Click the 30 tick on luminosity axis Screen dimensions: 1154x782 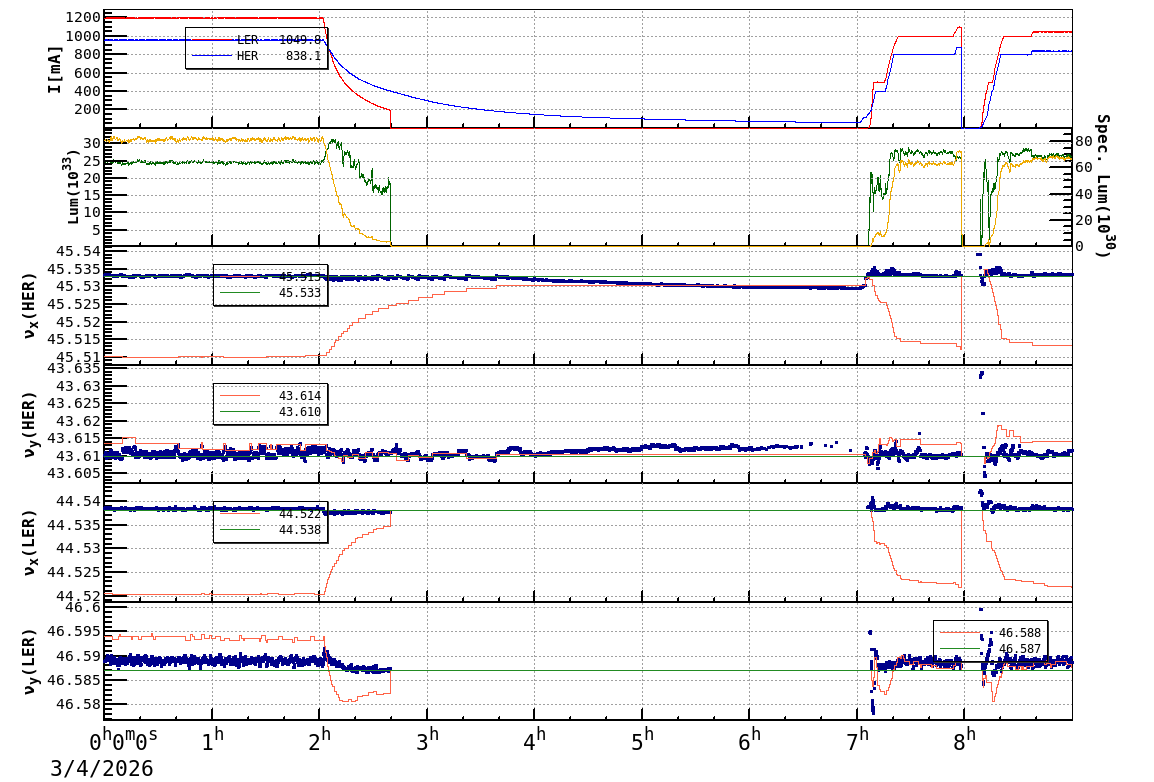92,143
